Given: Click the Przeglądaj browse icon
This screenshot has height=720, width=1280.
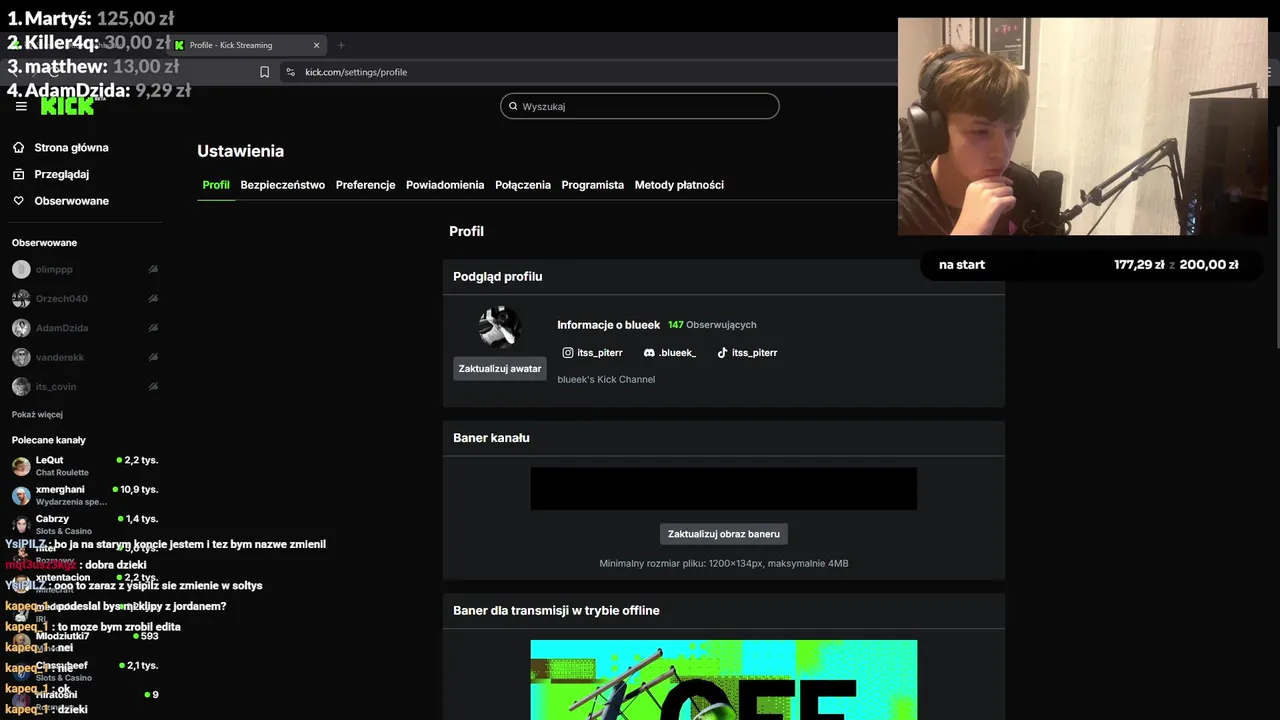Looking at the screenshot, I should (18, 174).
